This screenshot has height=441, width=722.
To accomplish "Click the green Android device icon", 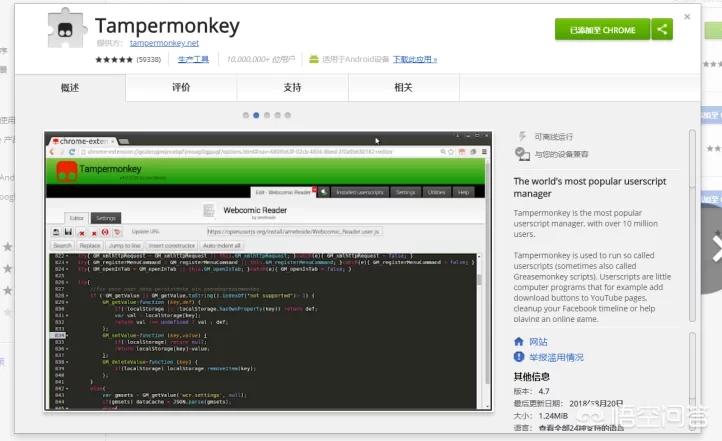I will [x=314, y=59].
